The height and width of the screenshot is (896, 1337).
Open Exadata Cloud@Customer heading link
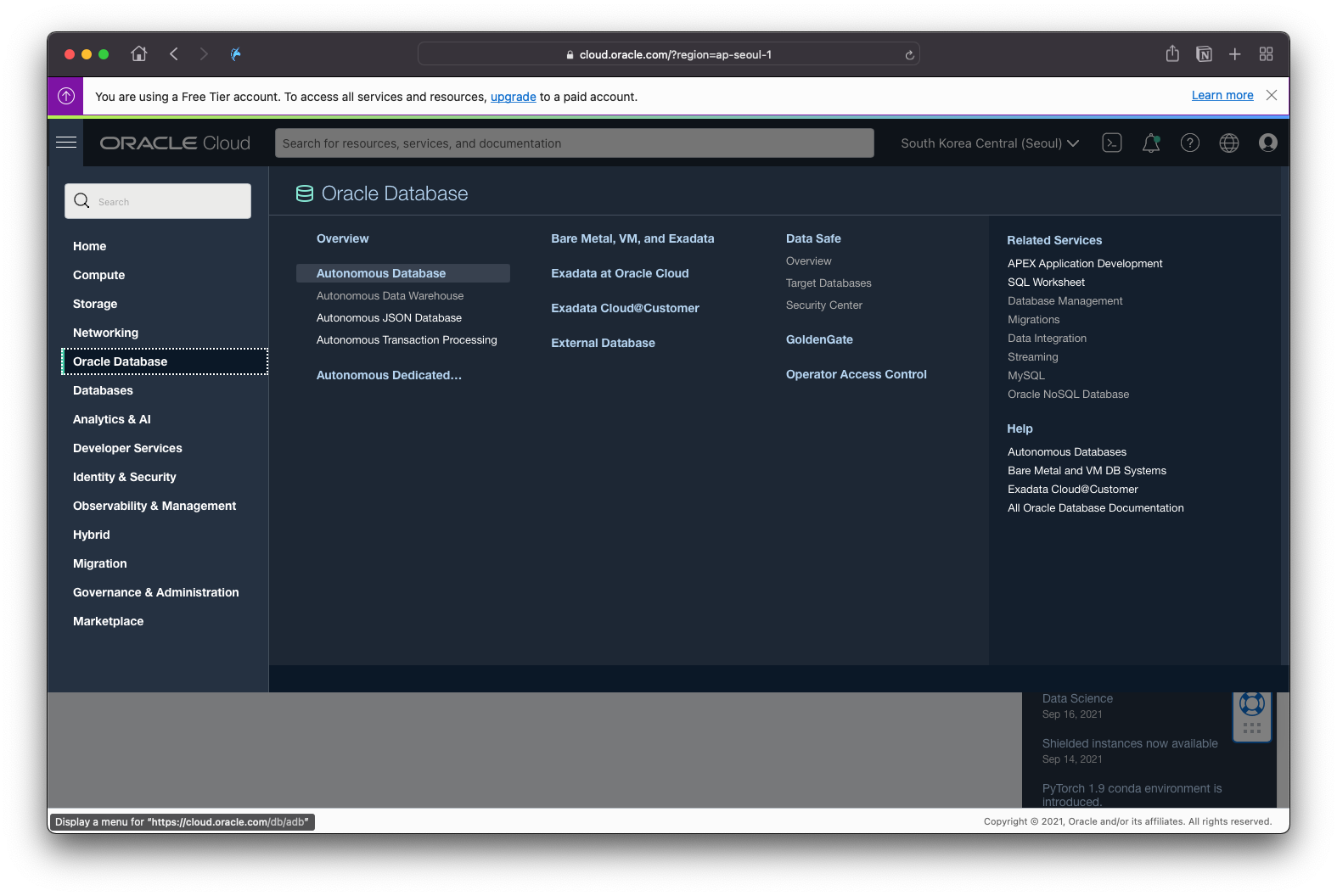coord(626,308)
